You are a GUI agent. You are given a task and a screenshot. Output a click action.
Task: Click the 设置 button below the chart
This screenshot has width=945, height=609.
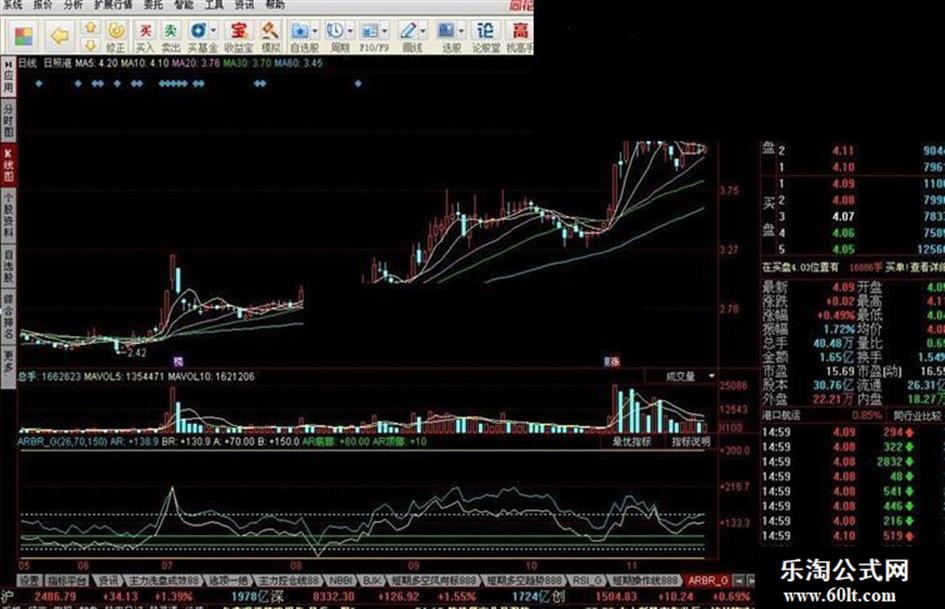point(28,580)
